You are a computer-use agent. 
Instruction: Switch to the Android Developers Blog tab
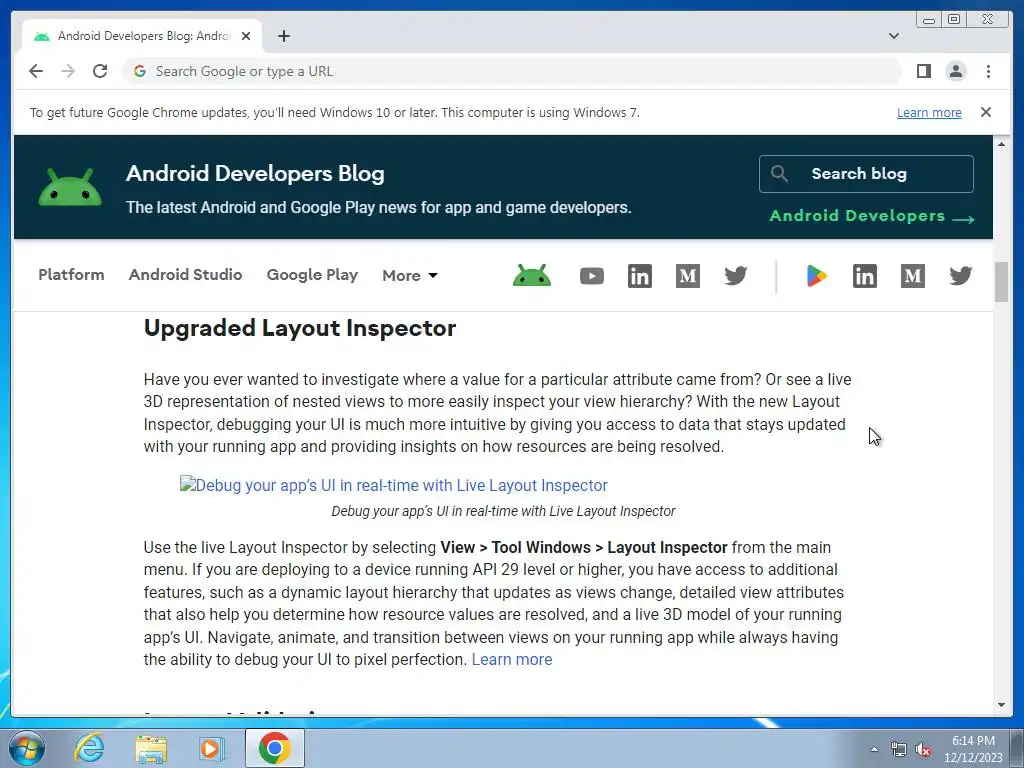click(x=142, y=36)
